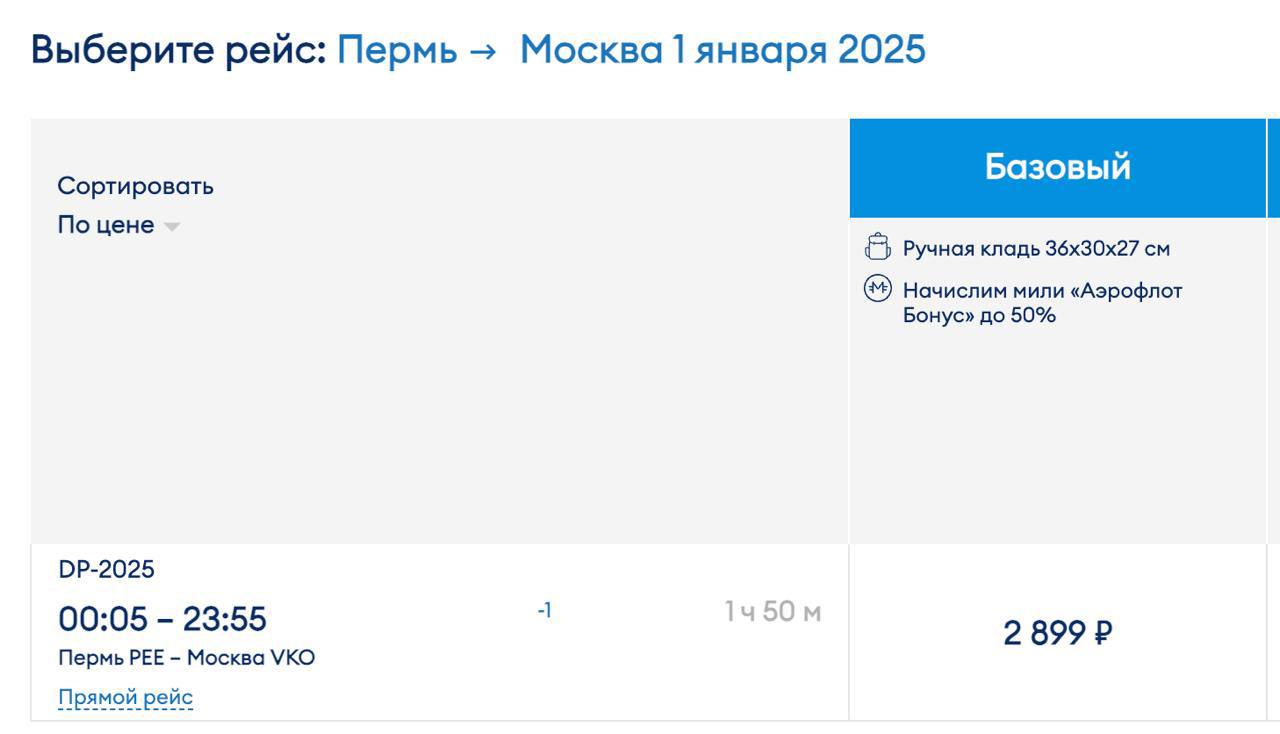This screenshot has height=734, width=1280.
Task: Click flight number DP-2025
Action: pyautogui.click(x=107, y=569)
